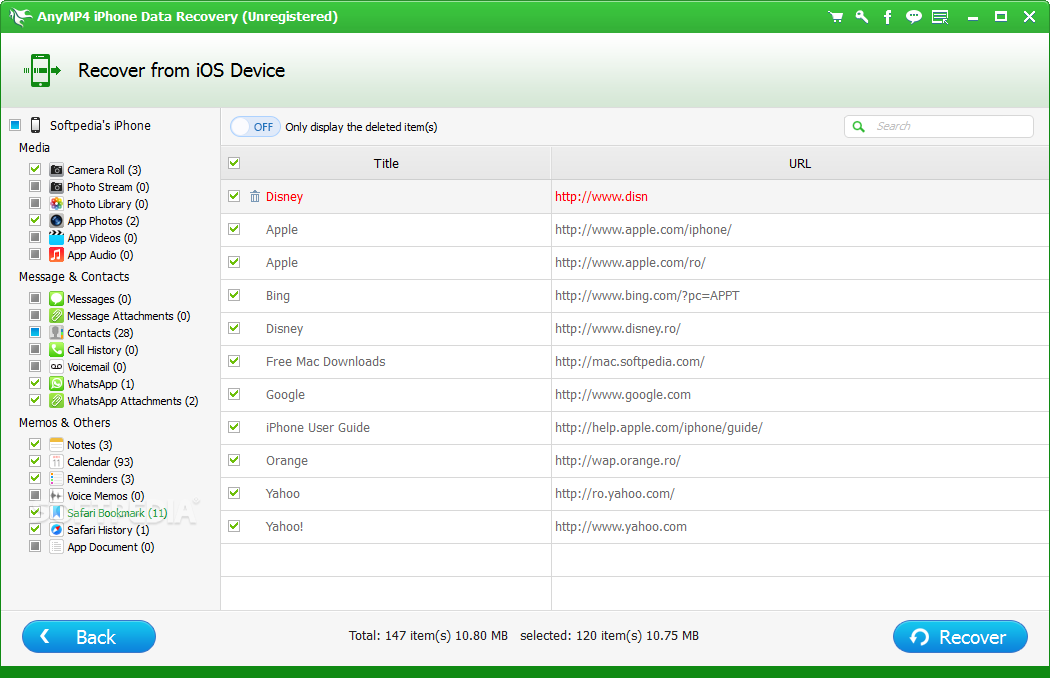Uncheck the Bing bookmark row checkbox

[234, 295]
